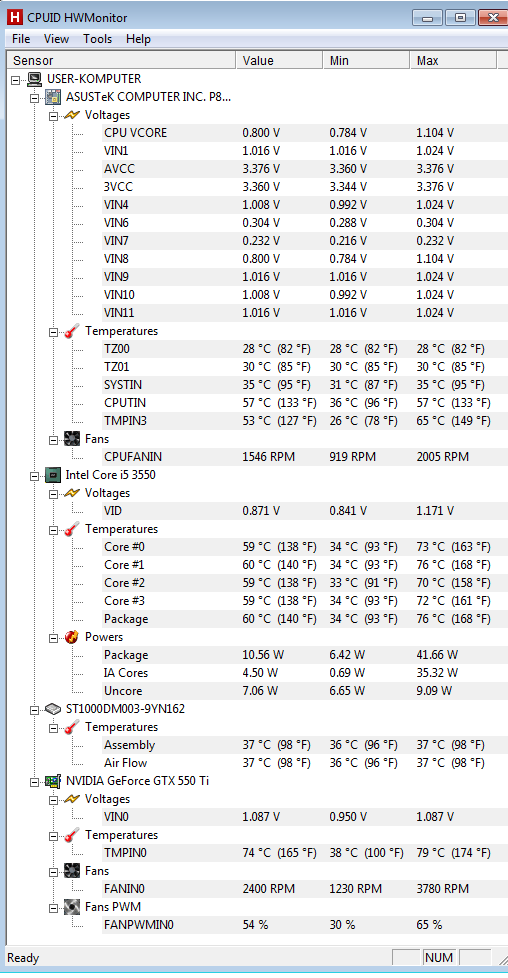The height and width of the screenshot is (978, 508).
Task: Click the ST1000DM003 hard drive icon
Action: click(54, 709)
